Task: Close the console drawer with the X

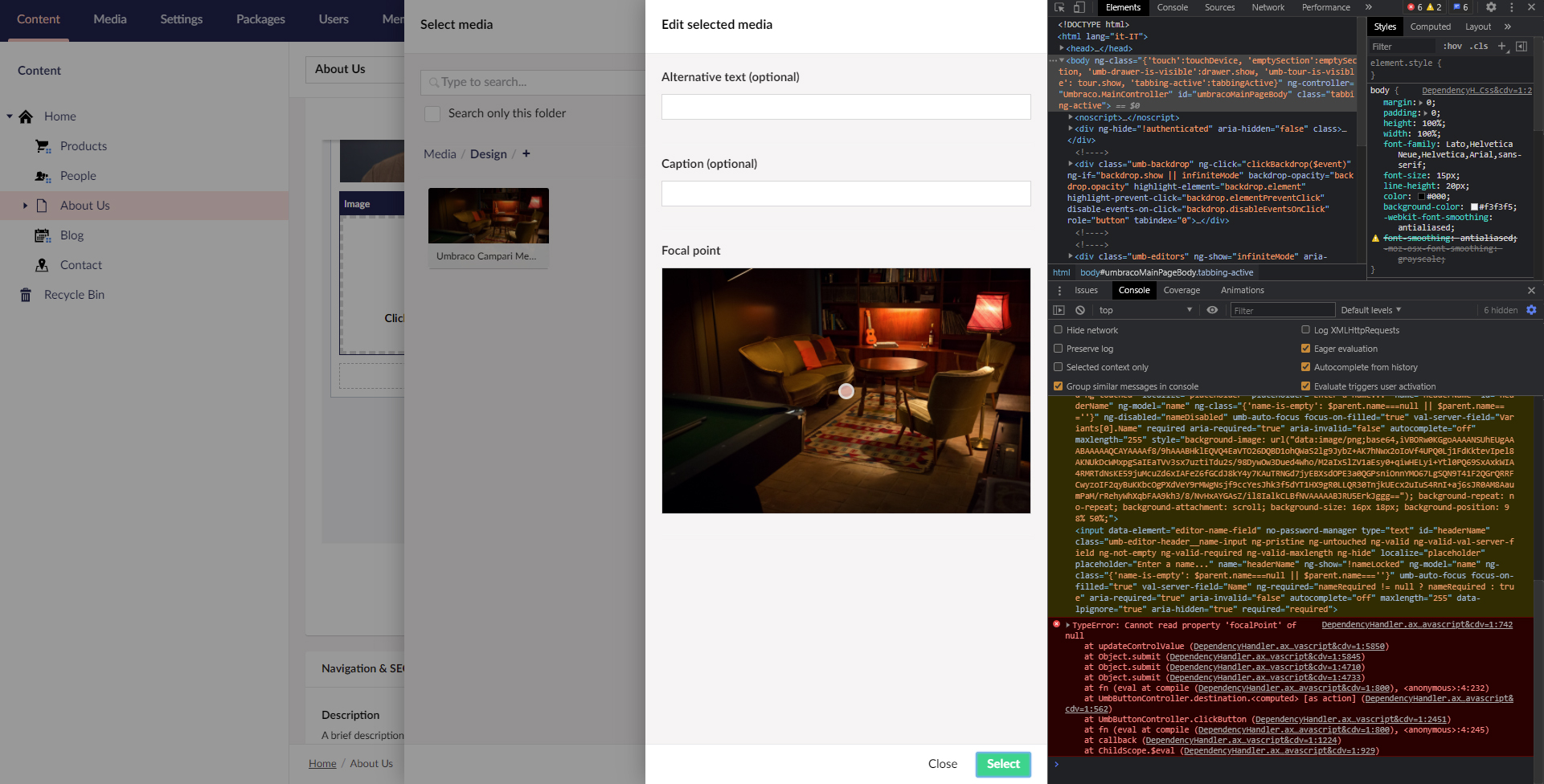Action: tap(1531, 291)
